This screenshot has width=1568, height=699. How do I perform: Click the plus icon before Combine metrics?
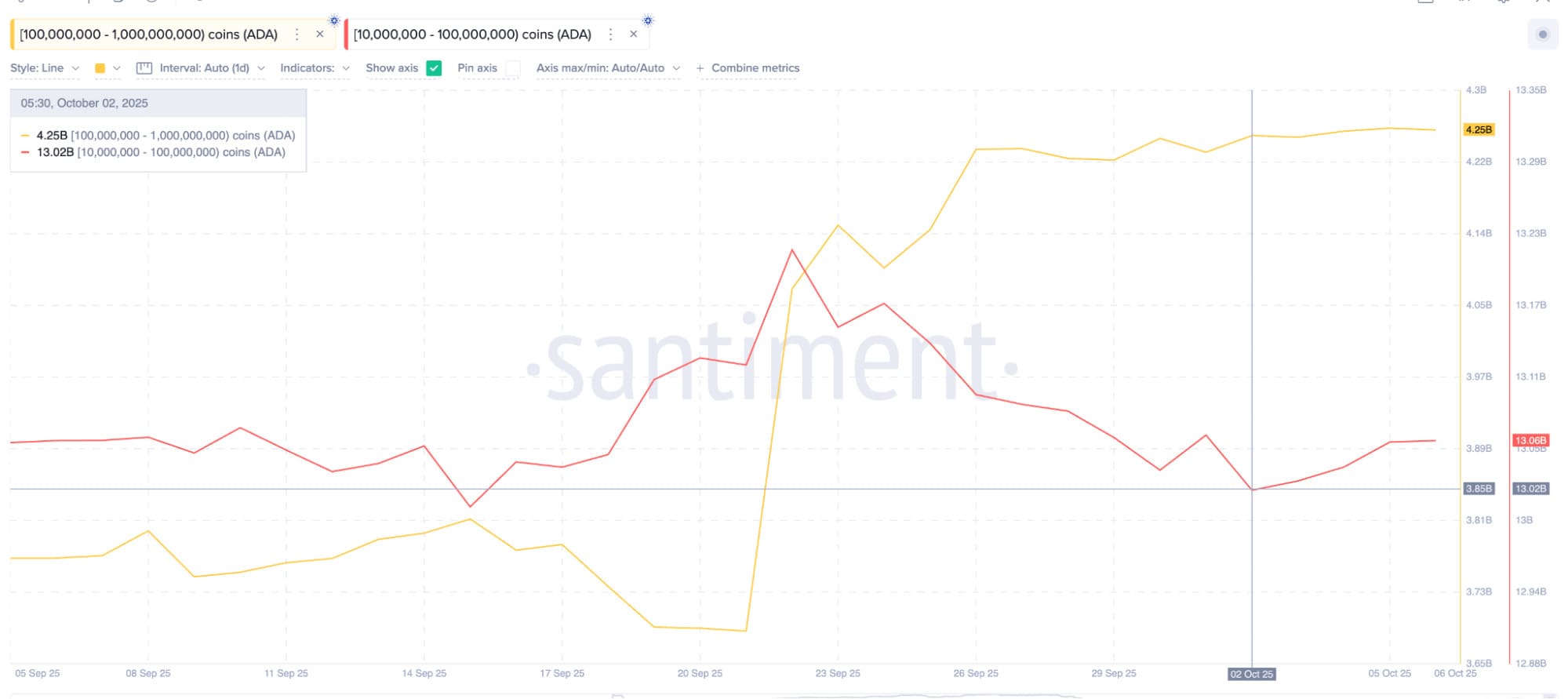click(x=700, y=68)
